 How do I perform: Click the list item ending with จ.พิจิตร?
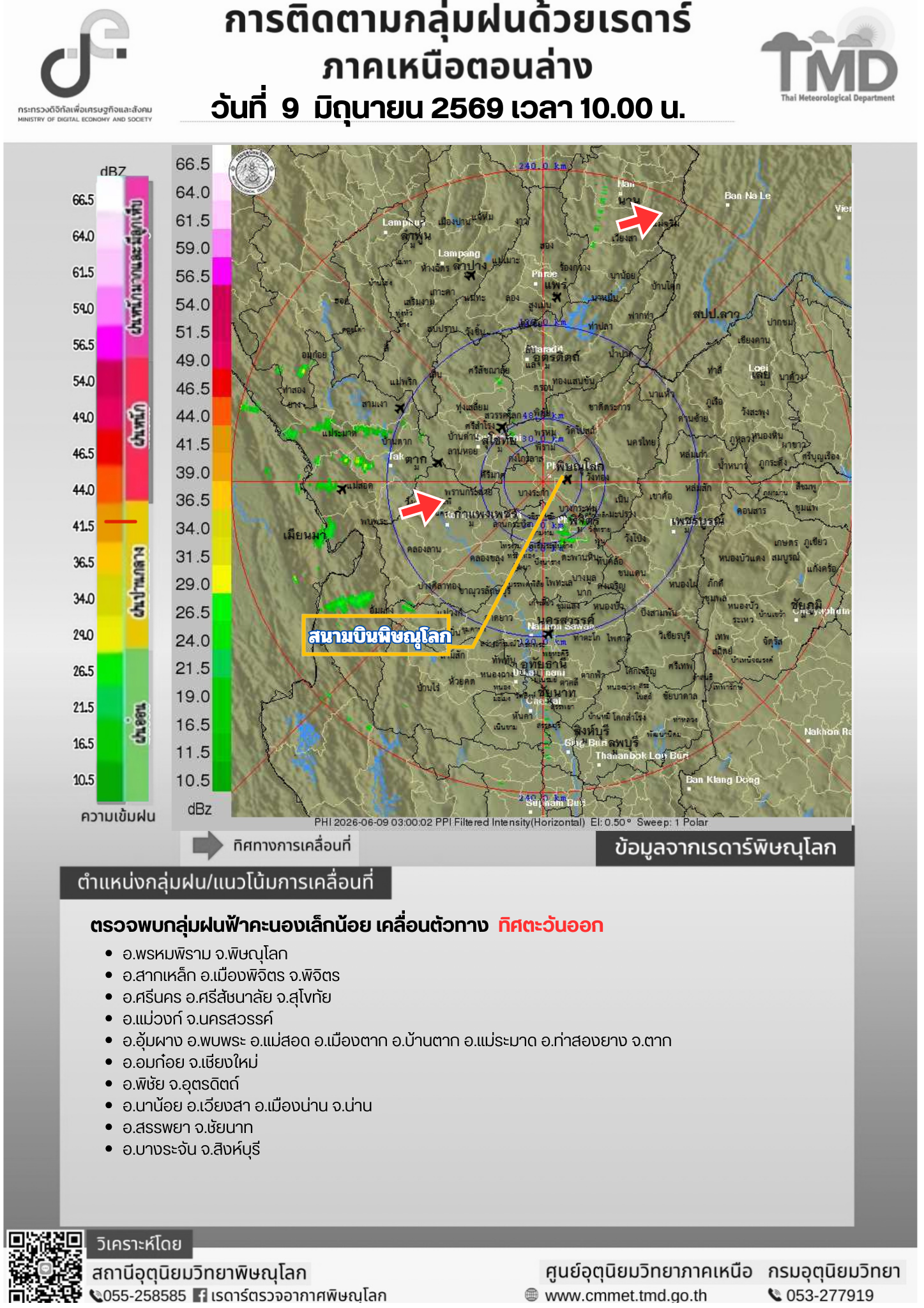[x=231, y=976]
